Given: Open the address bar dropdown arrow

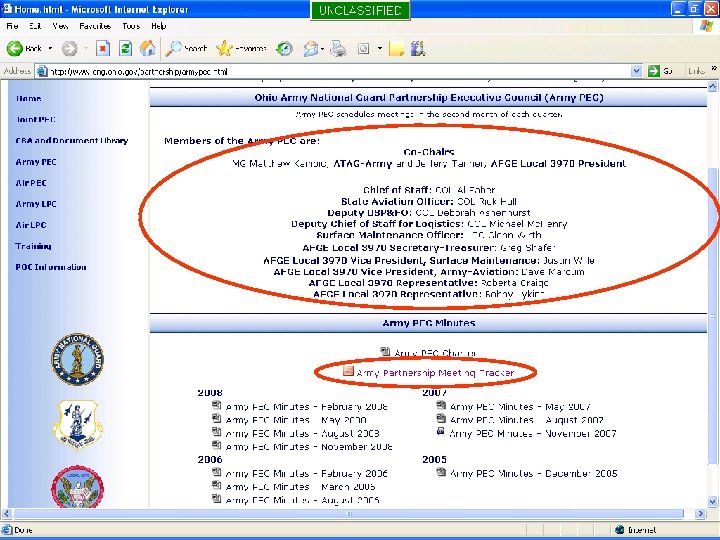Looking at the screenshot, I should point(636,71).
